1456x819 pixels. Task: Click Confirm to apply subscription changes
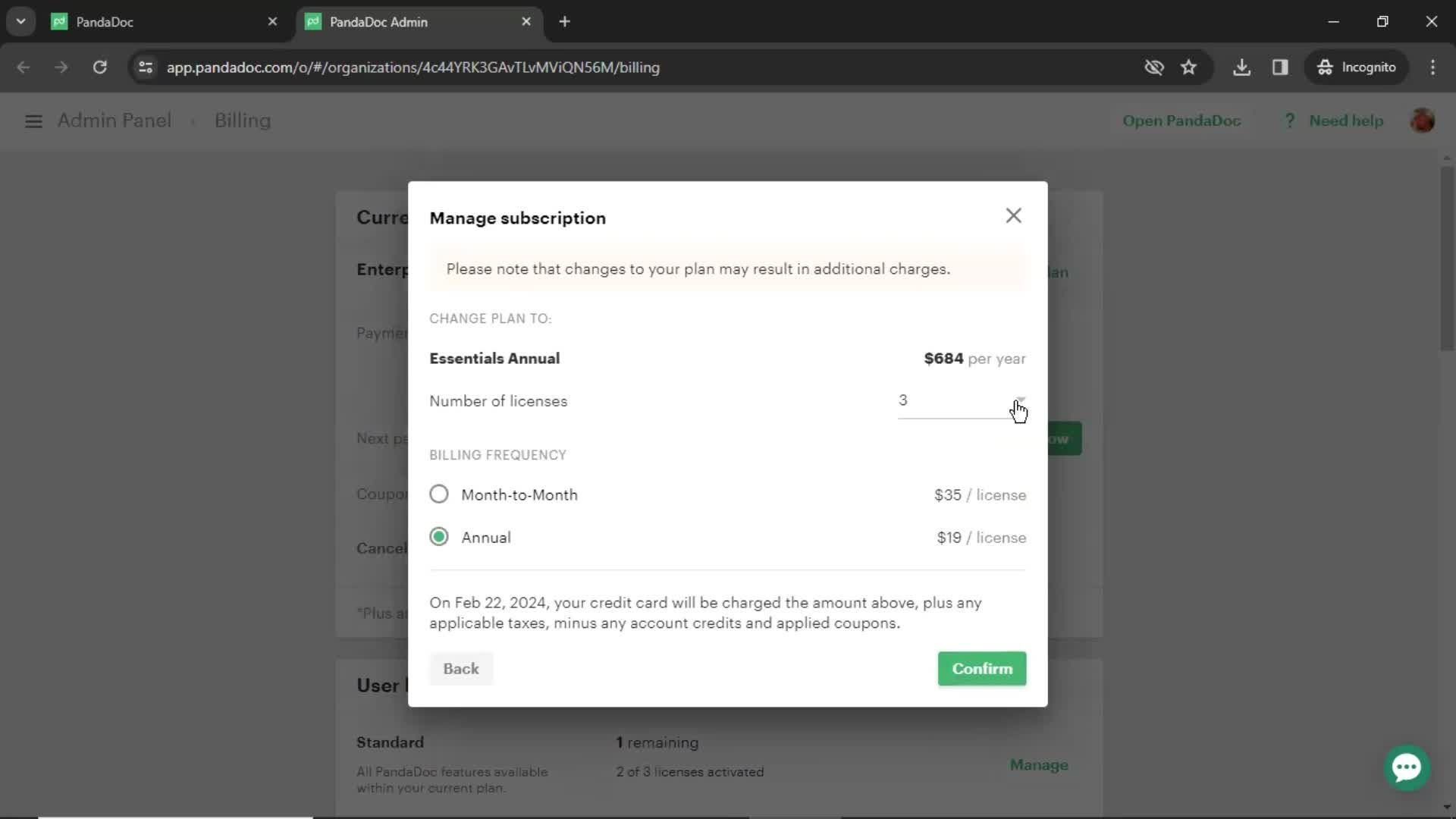[x=983, y=669]
